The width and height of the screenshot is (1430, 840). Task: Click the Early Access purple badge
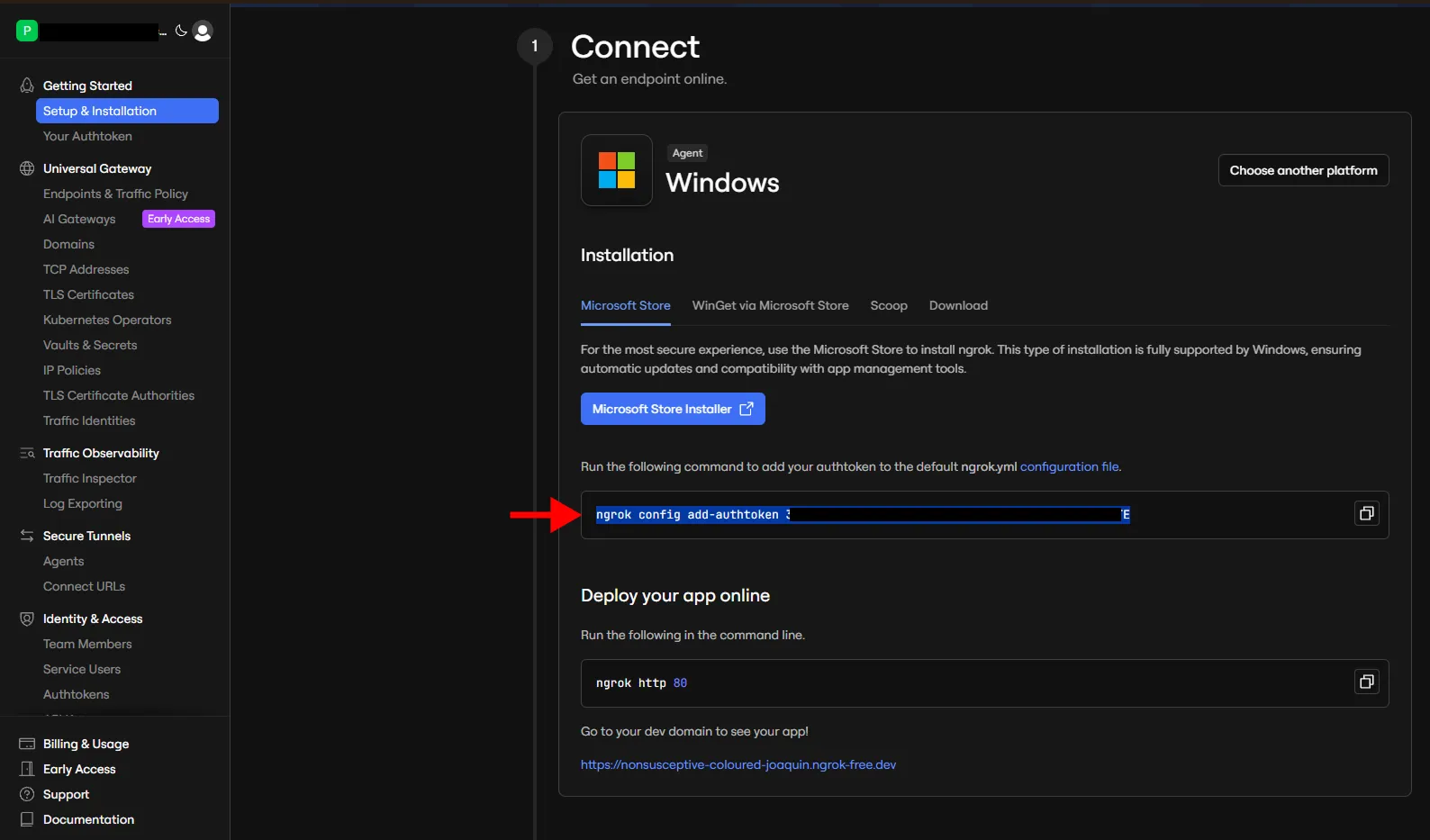[x=178, y=219]
